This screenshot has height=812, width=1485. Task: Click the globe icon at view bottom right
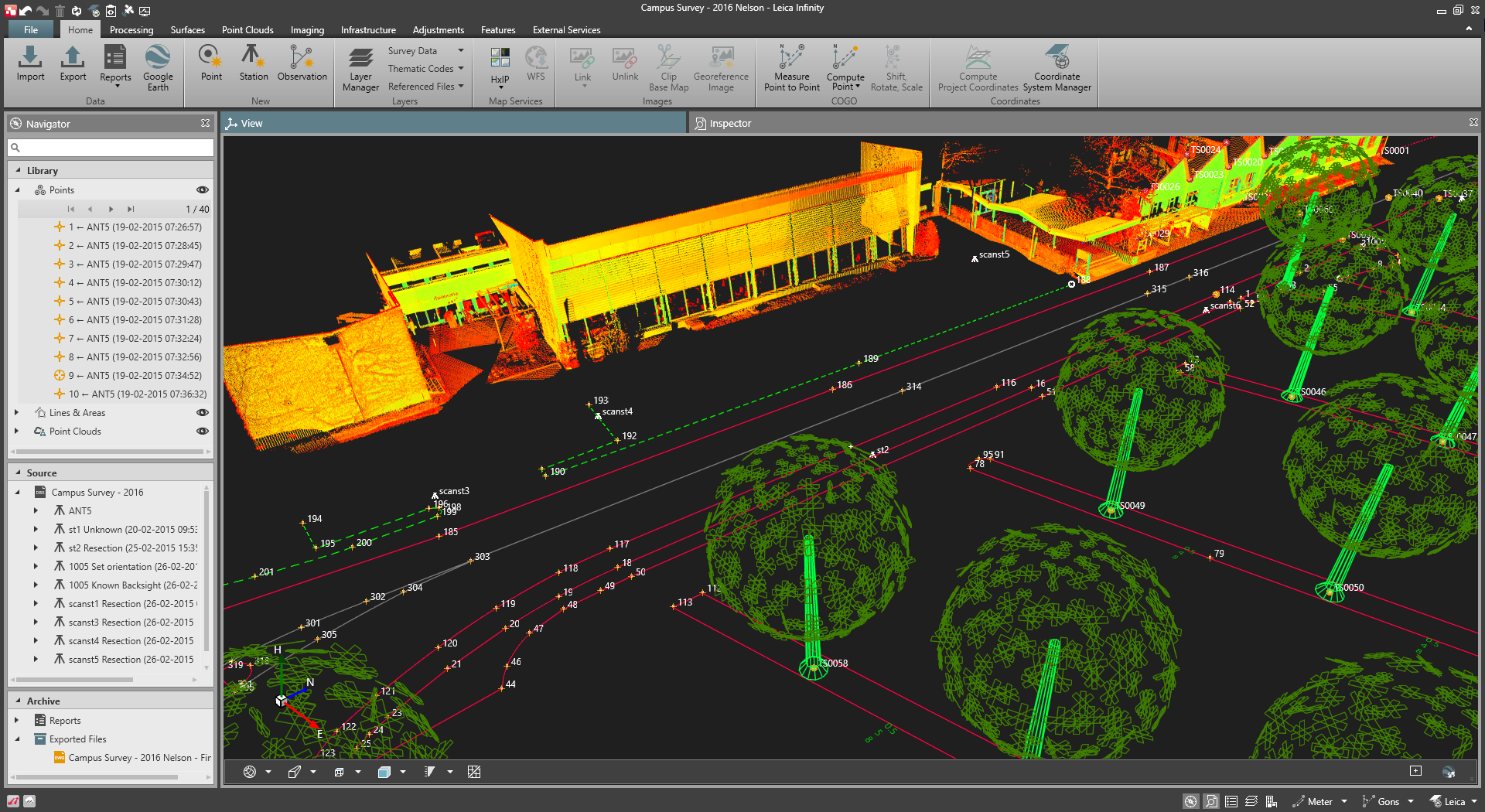(1449, 772)
